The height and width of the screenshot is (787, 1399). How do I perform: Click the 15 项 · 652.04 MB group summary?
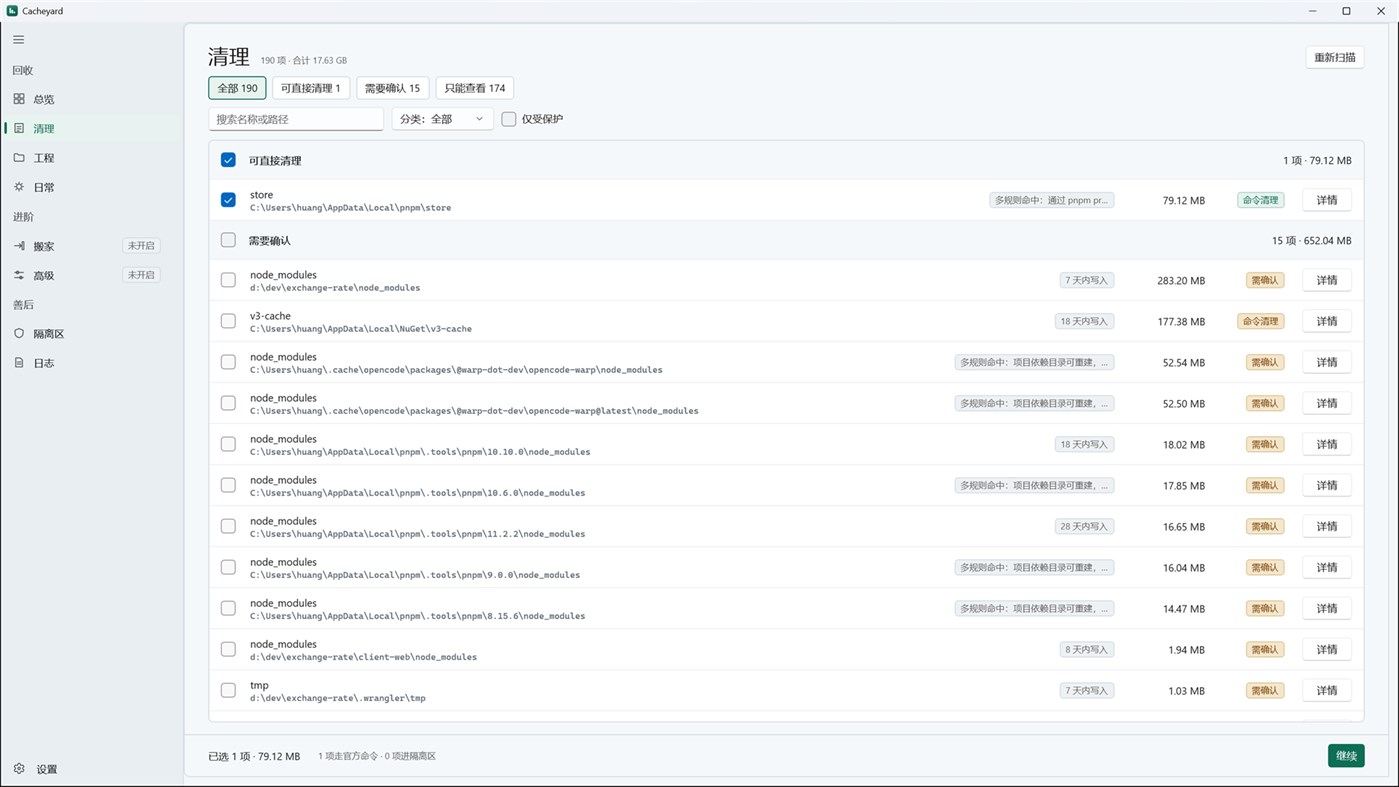point(1311,241)
